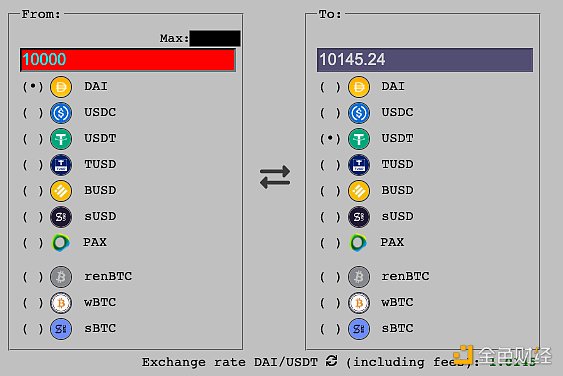This screenshot has height=376, width=563.
Task: Click the swap currencies arrows icon
Action: tap(275, 177)
